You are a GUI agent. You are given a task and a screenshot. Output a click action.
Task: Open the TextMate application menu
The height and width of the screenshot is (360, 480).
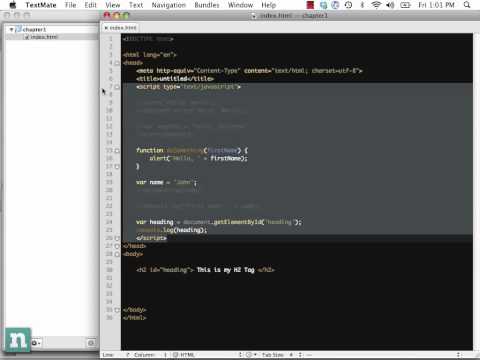(x=41, y=5)
